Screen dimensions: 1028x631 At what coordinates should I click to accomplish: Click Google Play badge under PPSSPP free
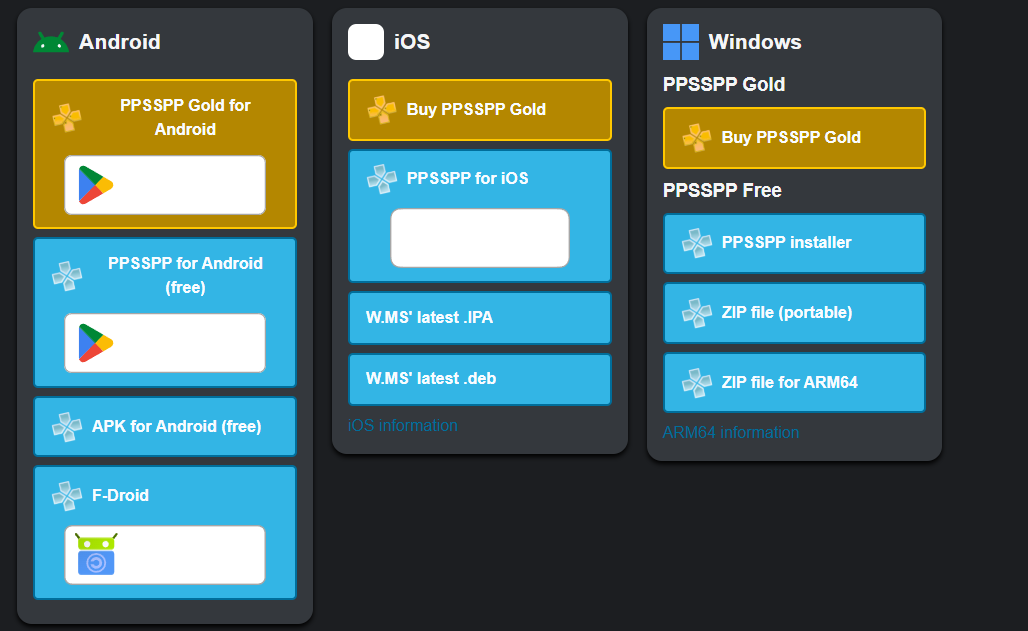pyautogui.click(x=165, y=343)
